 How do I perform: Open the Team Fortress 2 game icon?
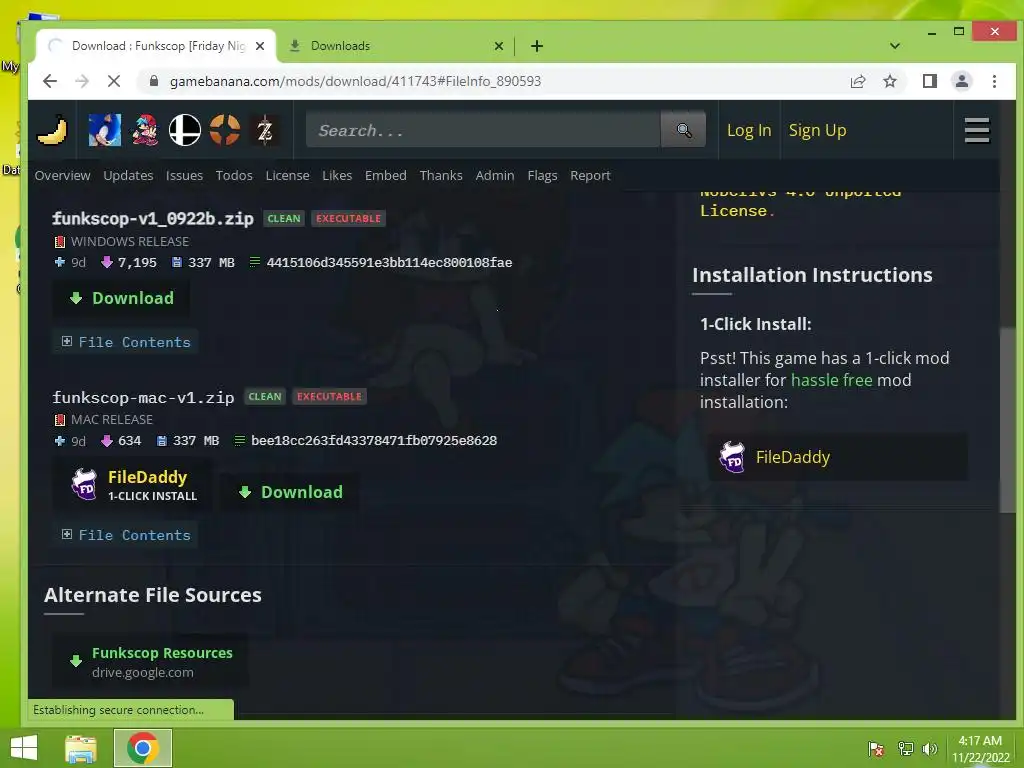click(225, 130)
